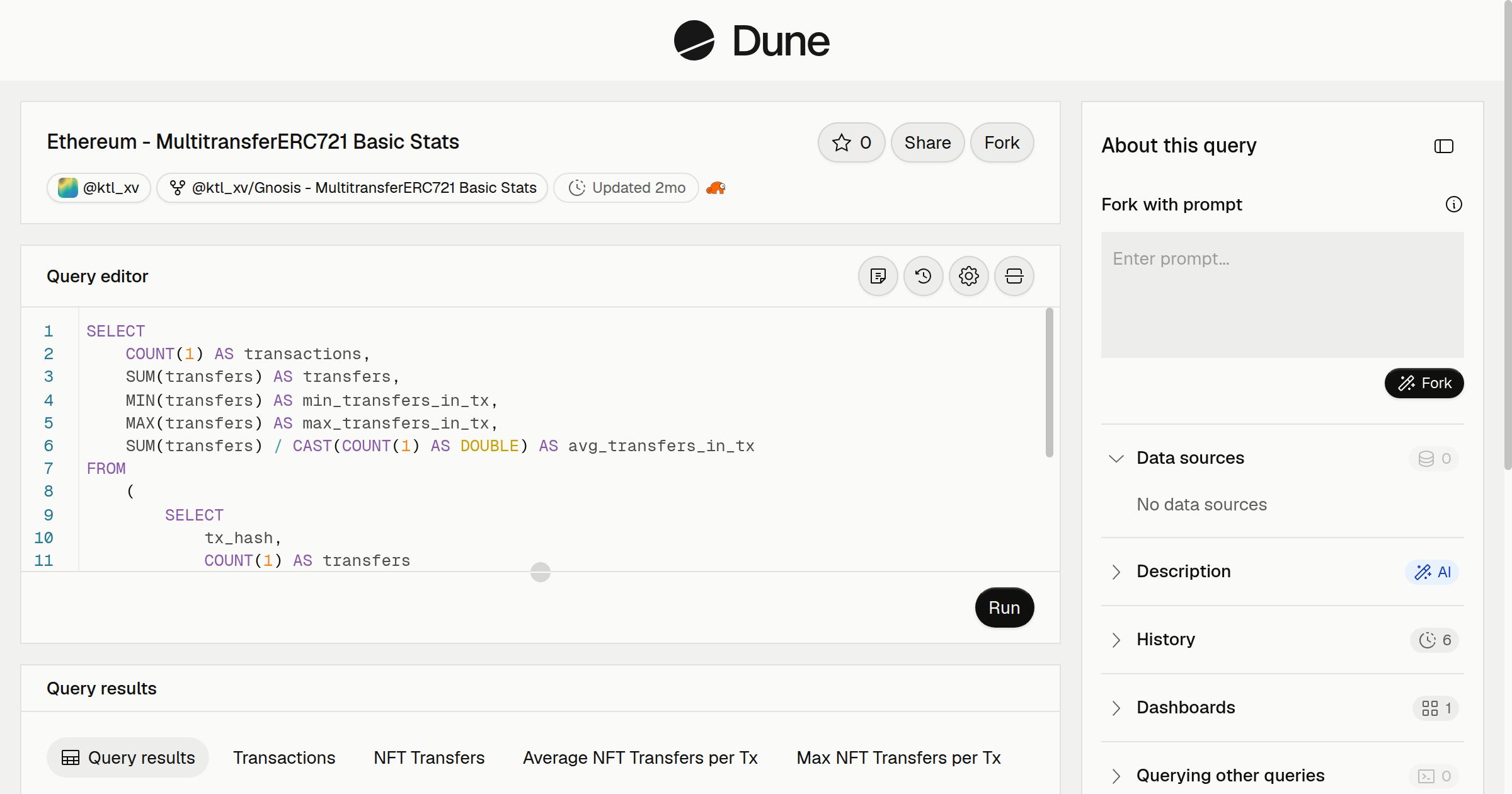
Task: Click the query editor vertical scrollbar
Action: pyautogui.click(x=1050, y=383)
